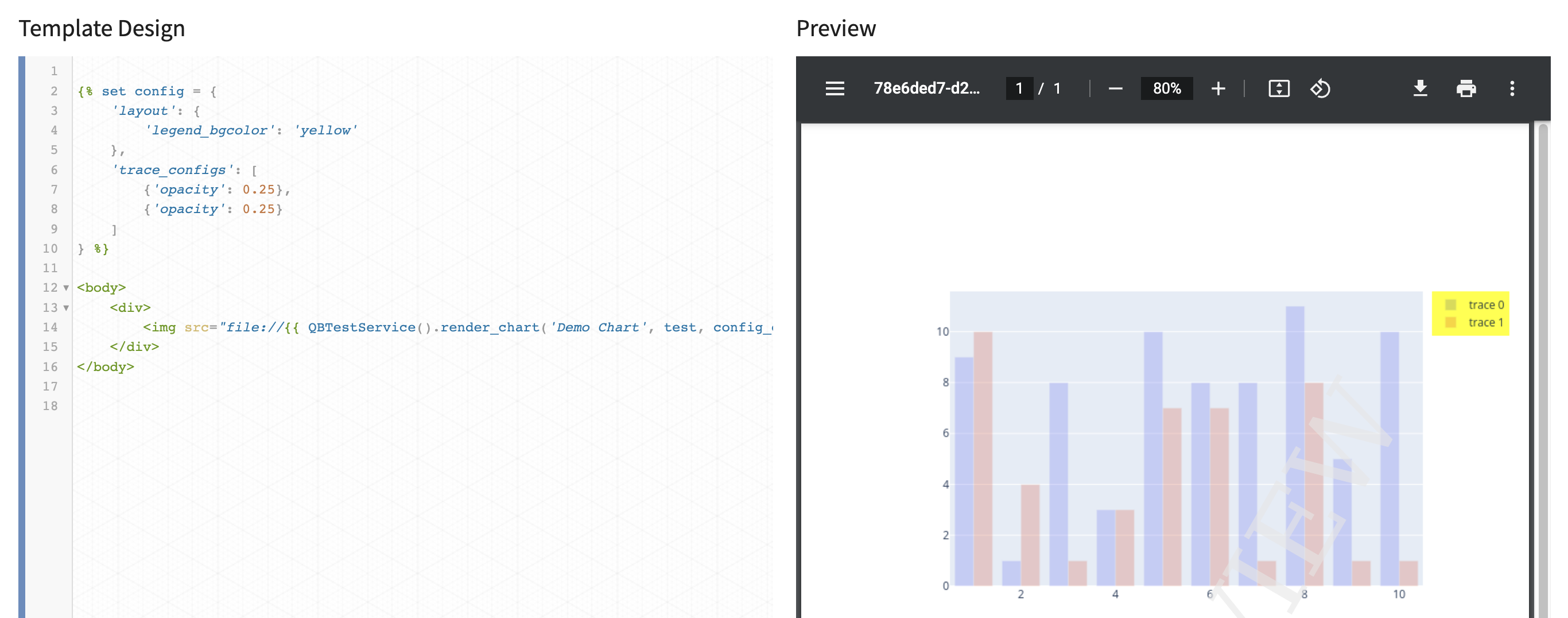Collapse the div tag fold arrow
The image size is (1568, 618).
coord(67,308)
